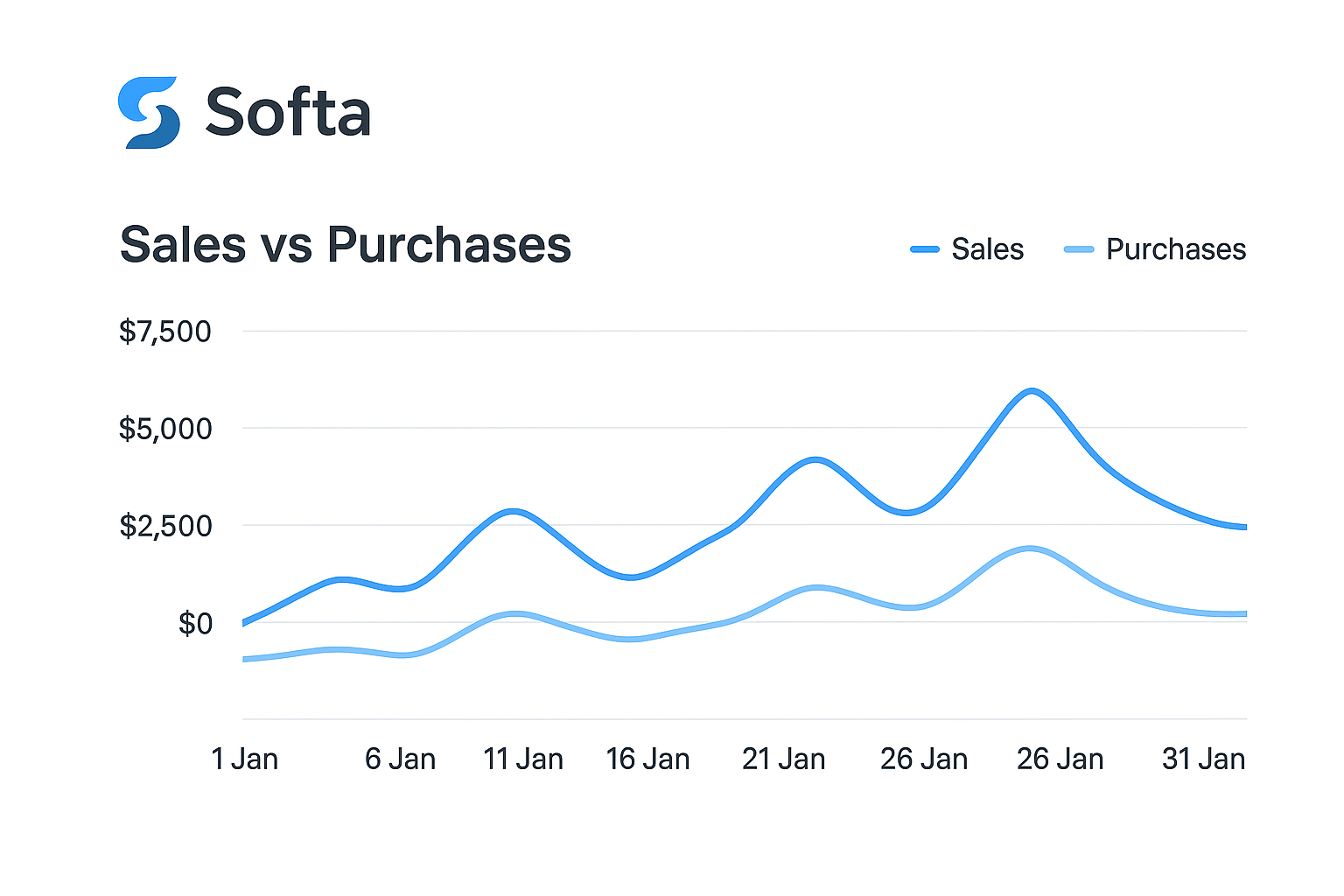1344x896 pixels.
Task: Select the '31 Jan' axis label
Action: [1203, 759]
